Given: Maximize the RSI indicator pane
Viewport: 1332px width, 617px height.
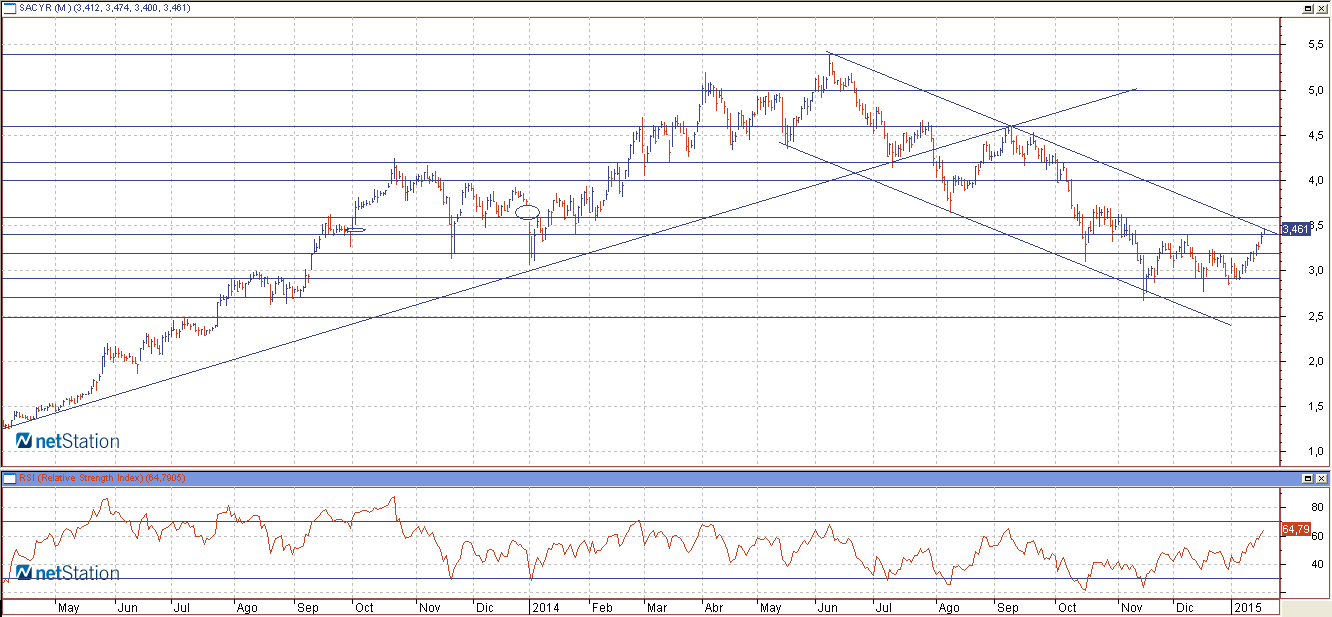Looking at the screenshot, I should pos(1308,478).
